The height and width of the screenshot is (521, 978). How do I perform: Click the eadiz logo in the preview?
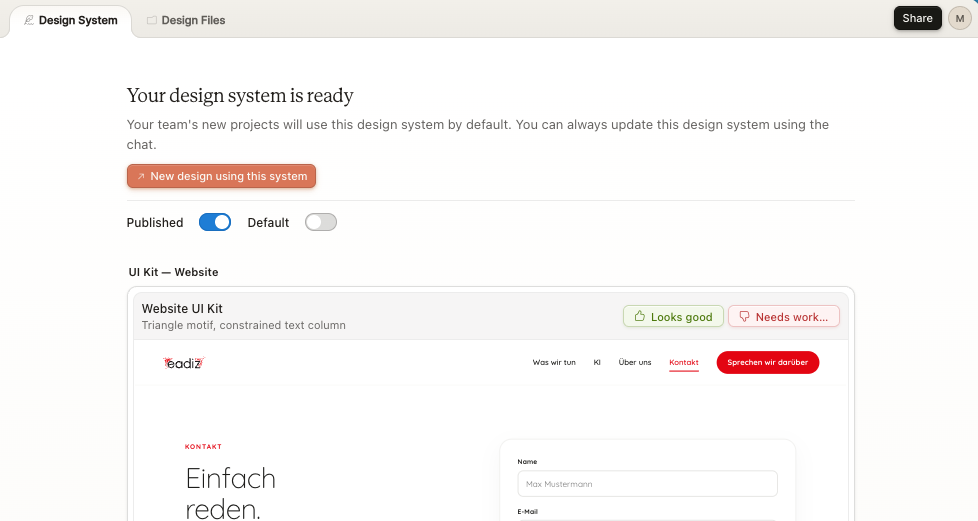click(184, 363)
